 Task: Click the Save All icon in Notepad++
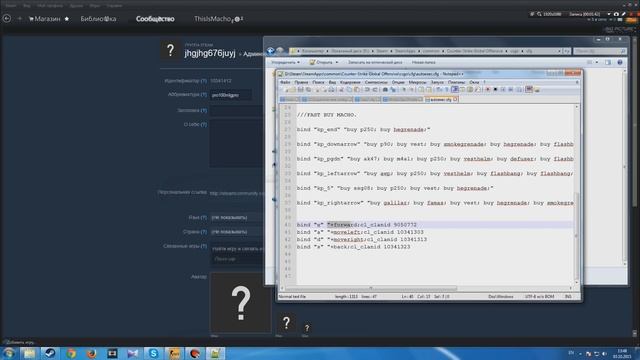tap(308, 89)
